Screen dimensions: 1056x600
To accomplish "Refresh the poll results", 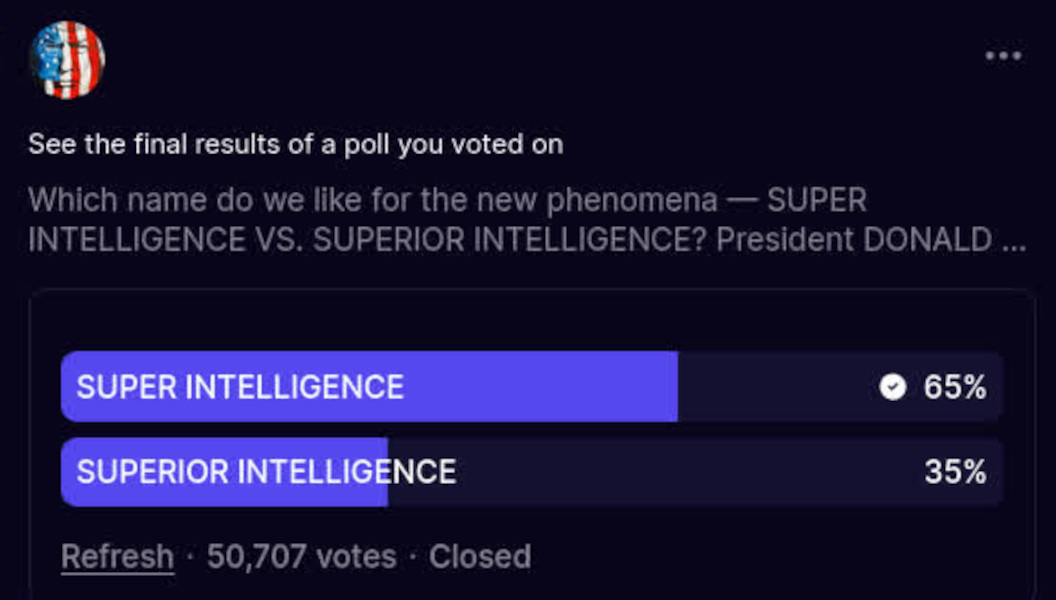I will click(x=117, y=557).
